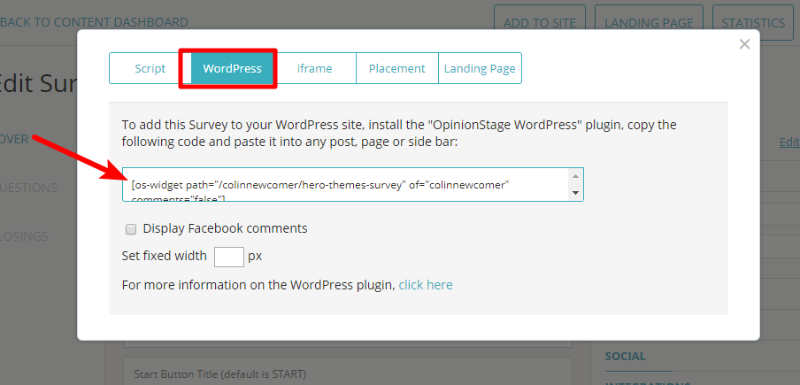Close the embed code dialog
This screenshot has width=800, height=385.
[x=744, y=44]
